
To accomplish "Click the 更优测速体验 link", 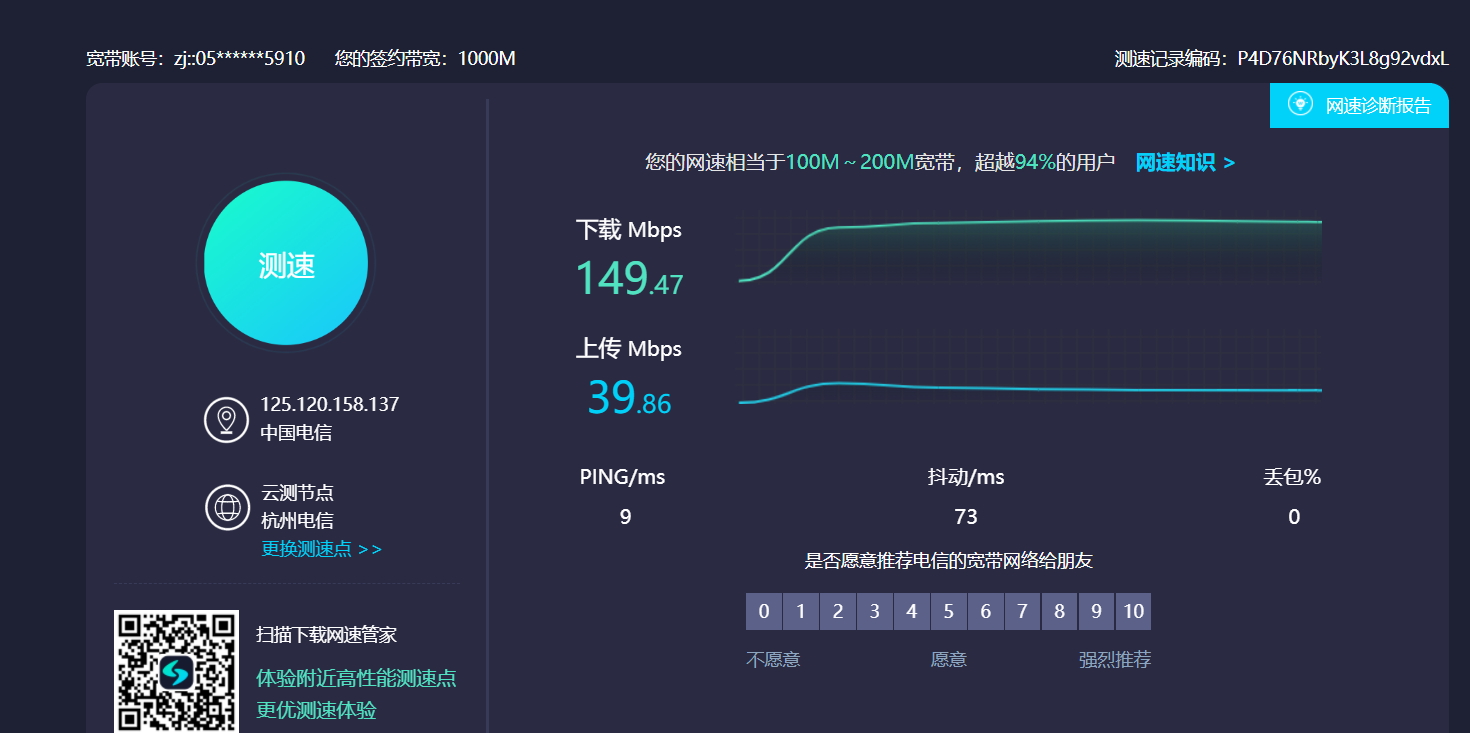I will 316,710.
